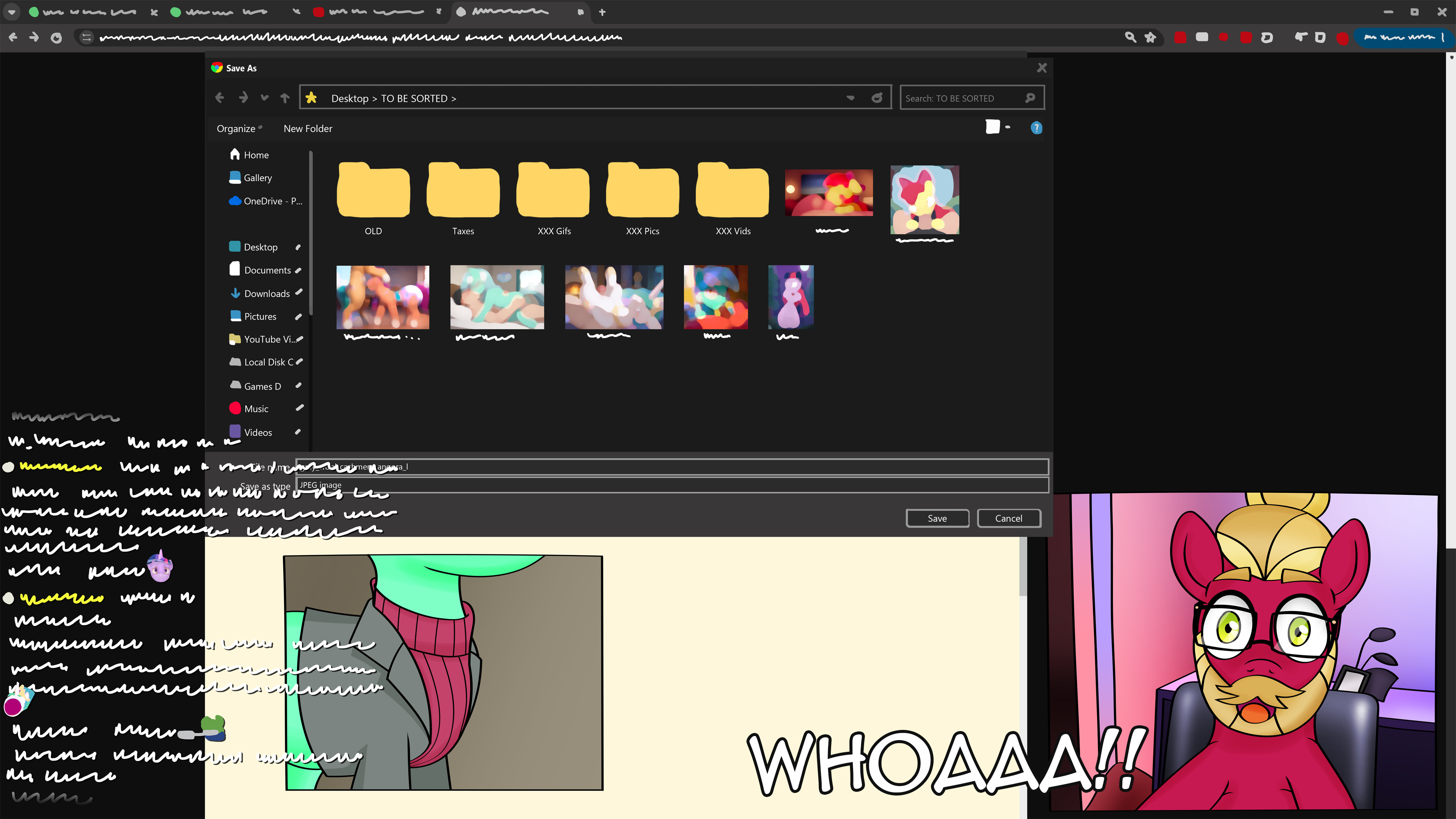The image size is (1456, 819).
Task: Click the refresh icon in the path bar
Action: (x=877, y=98)
